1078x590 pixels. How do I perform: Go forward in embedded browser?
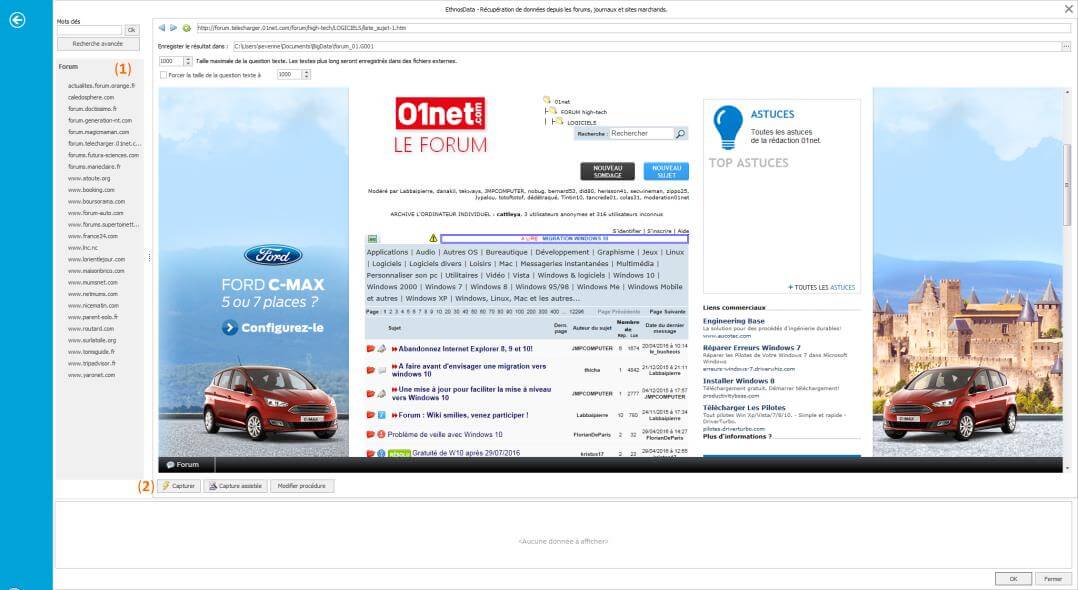coord(173,28)
